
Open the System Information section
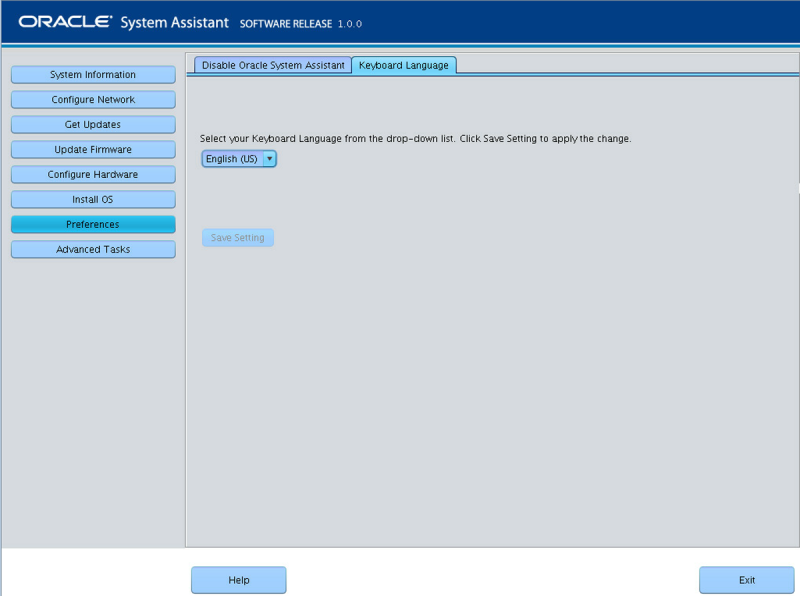[93, 74]
